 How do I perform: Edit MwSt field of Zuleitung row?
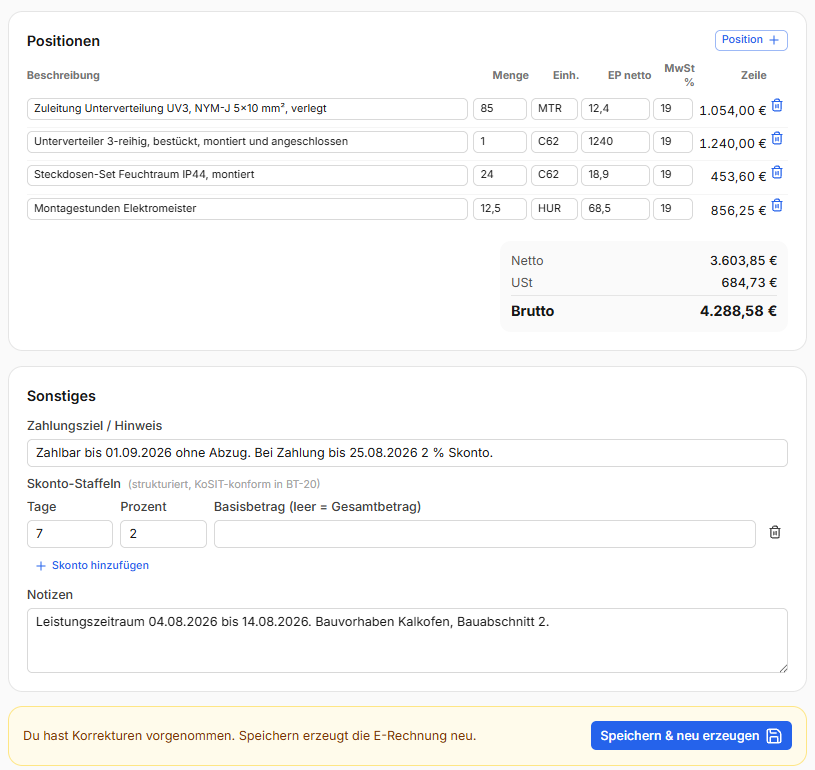[673, 109]
